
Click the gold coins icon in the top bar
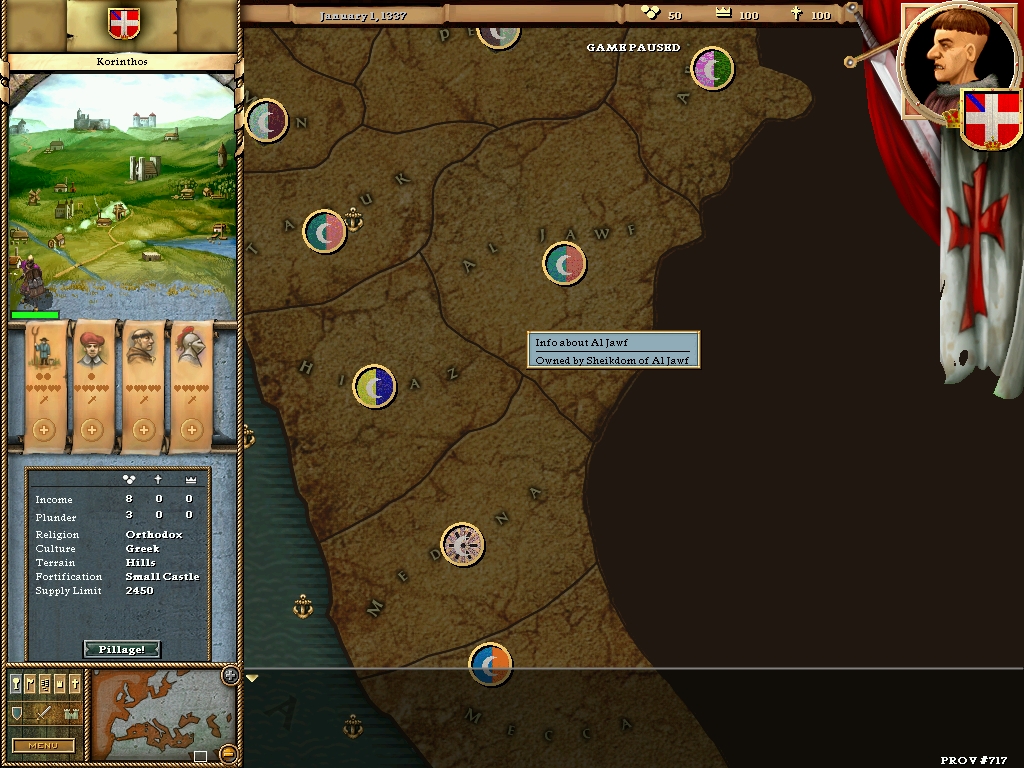(x=650, y=13)
